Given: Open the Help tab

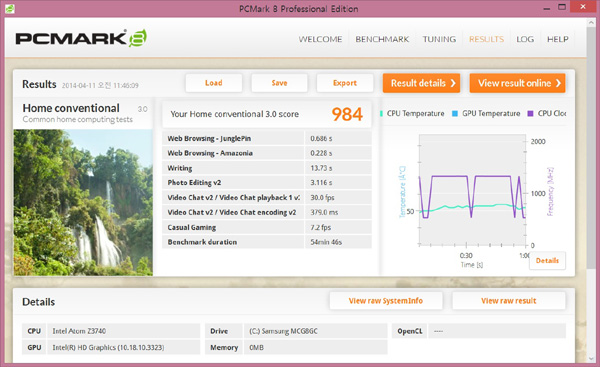Looking at the screenshot, I should pos(558,39).
